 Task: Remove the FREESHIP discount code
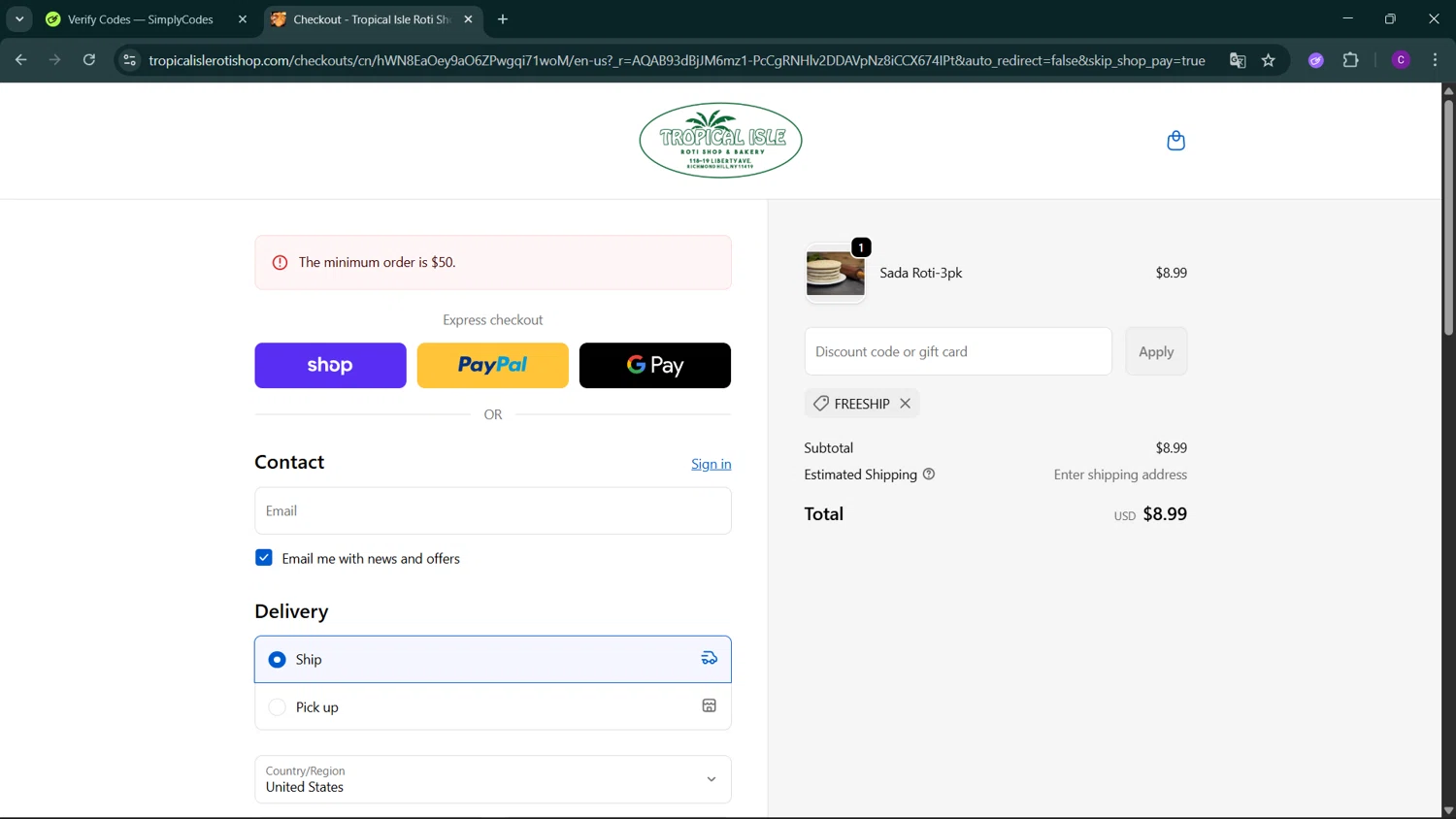(x=905, y=404)
